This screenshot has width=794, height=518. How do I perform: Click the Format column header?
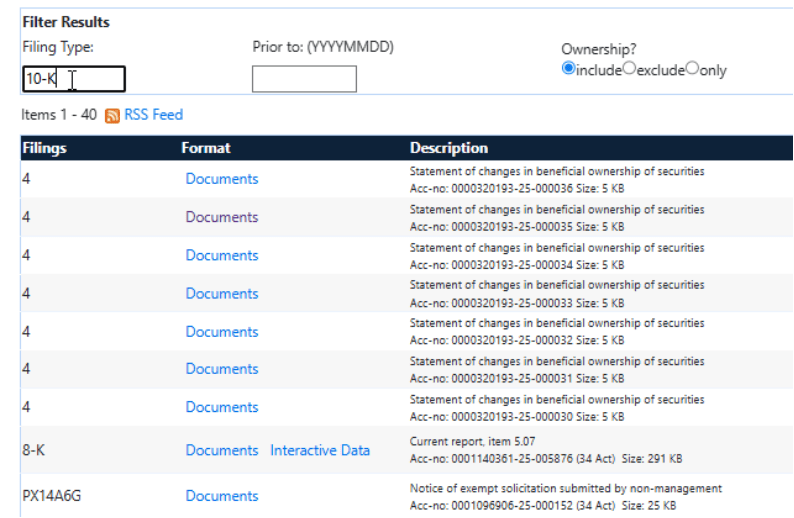tap(205, 148)
